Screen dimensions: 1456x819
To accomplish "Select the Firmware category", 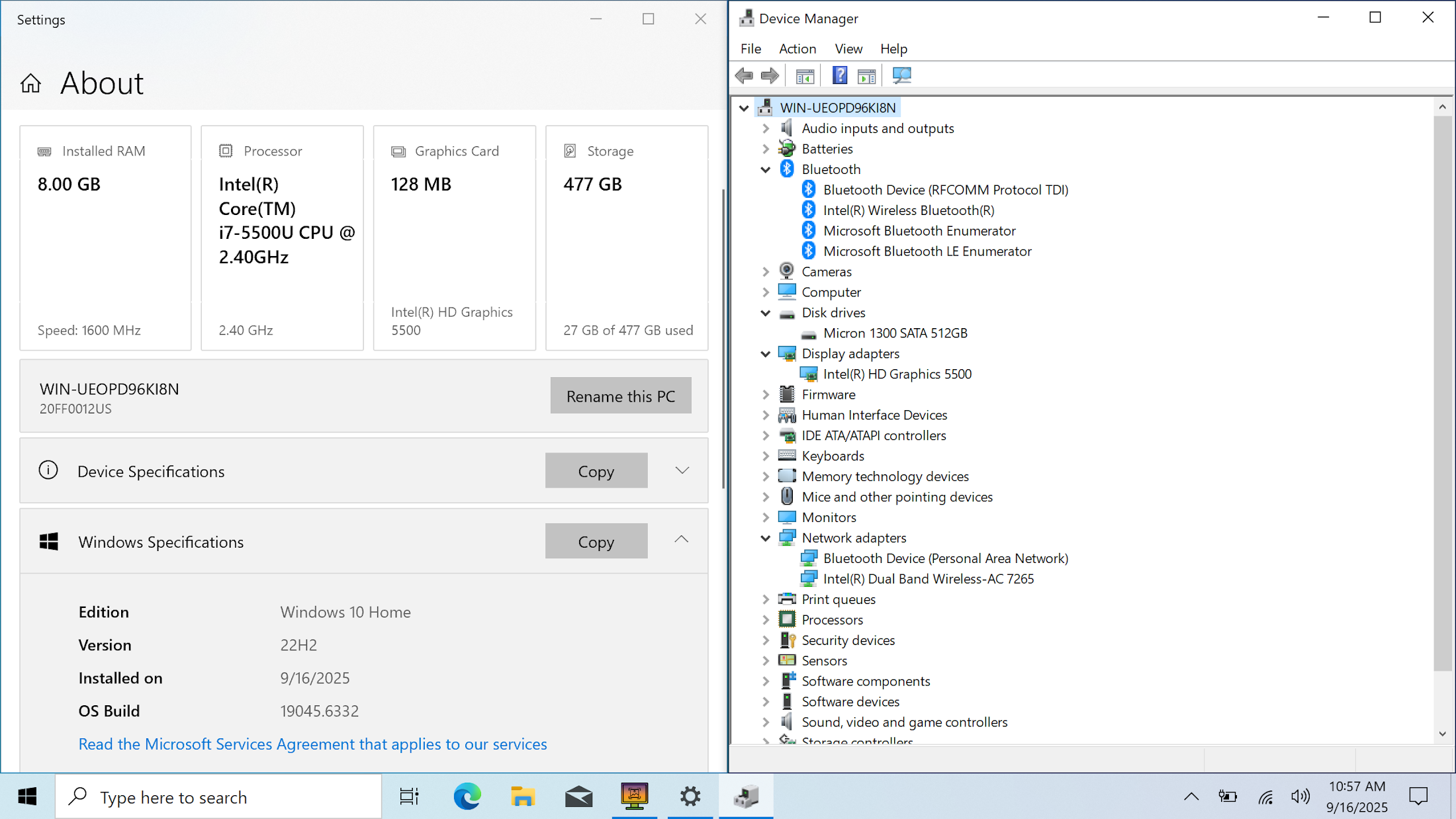I will tap(829, 395).
